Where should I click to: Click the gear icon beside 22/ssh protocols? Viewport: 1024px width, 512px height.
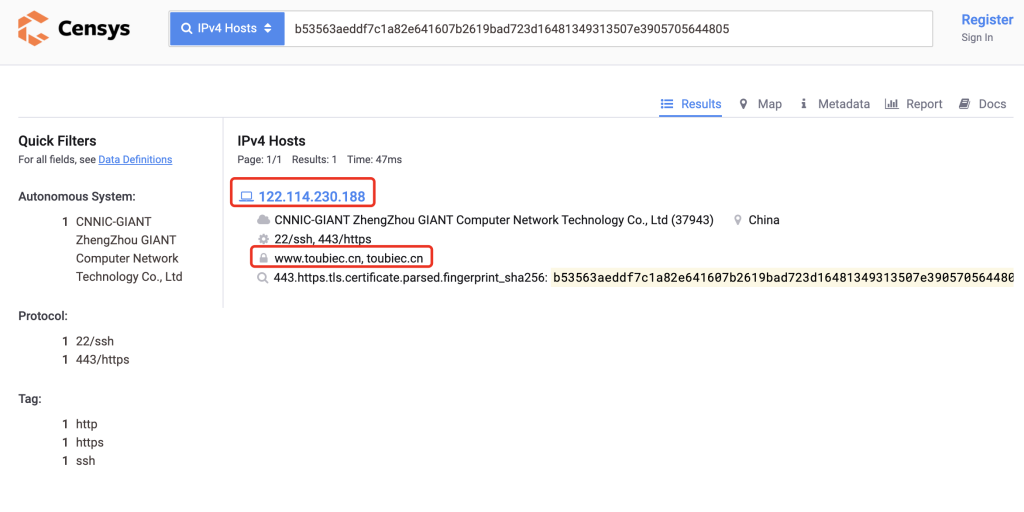[x=264, y=239]
